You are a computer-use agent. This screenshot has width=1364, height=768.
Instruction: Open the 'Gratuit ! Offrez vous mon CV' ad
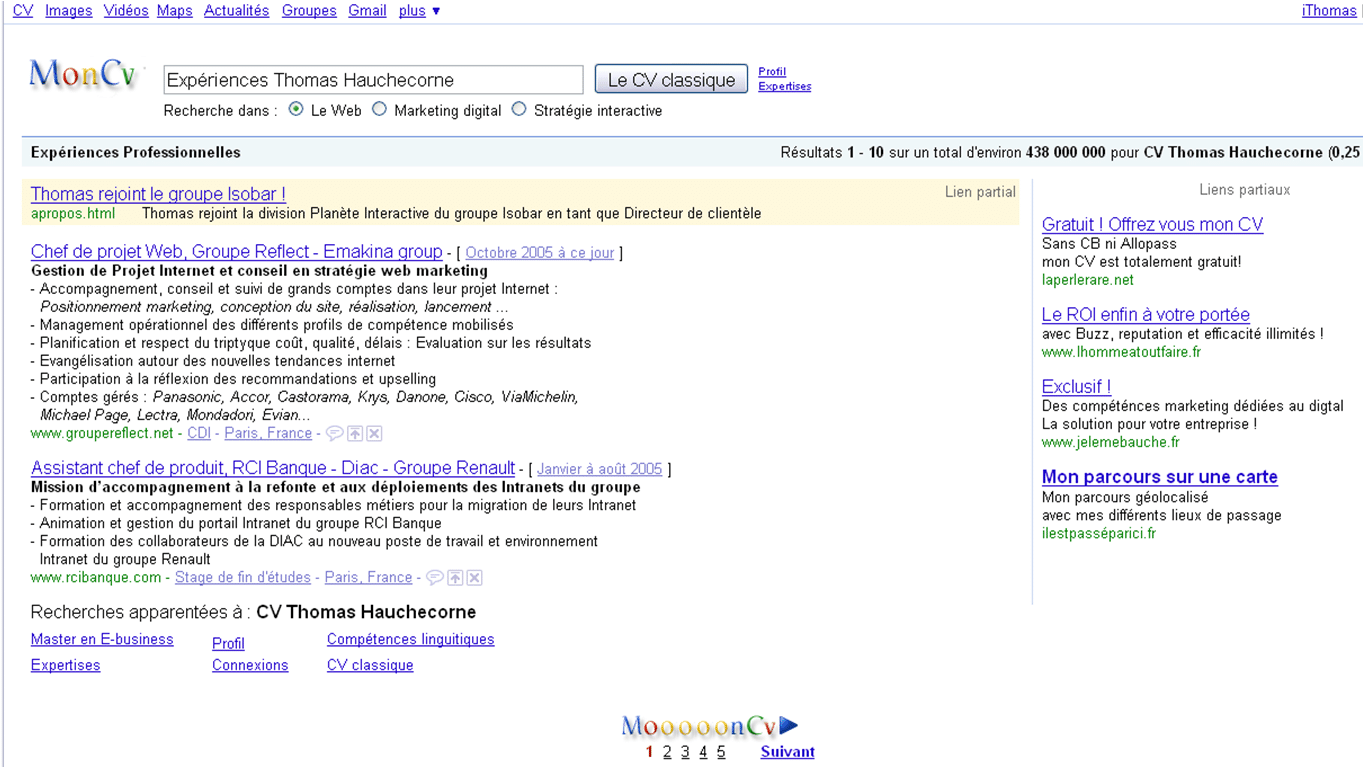[x=1152, y=224]
